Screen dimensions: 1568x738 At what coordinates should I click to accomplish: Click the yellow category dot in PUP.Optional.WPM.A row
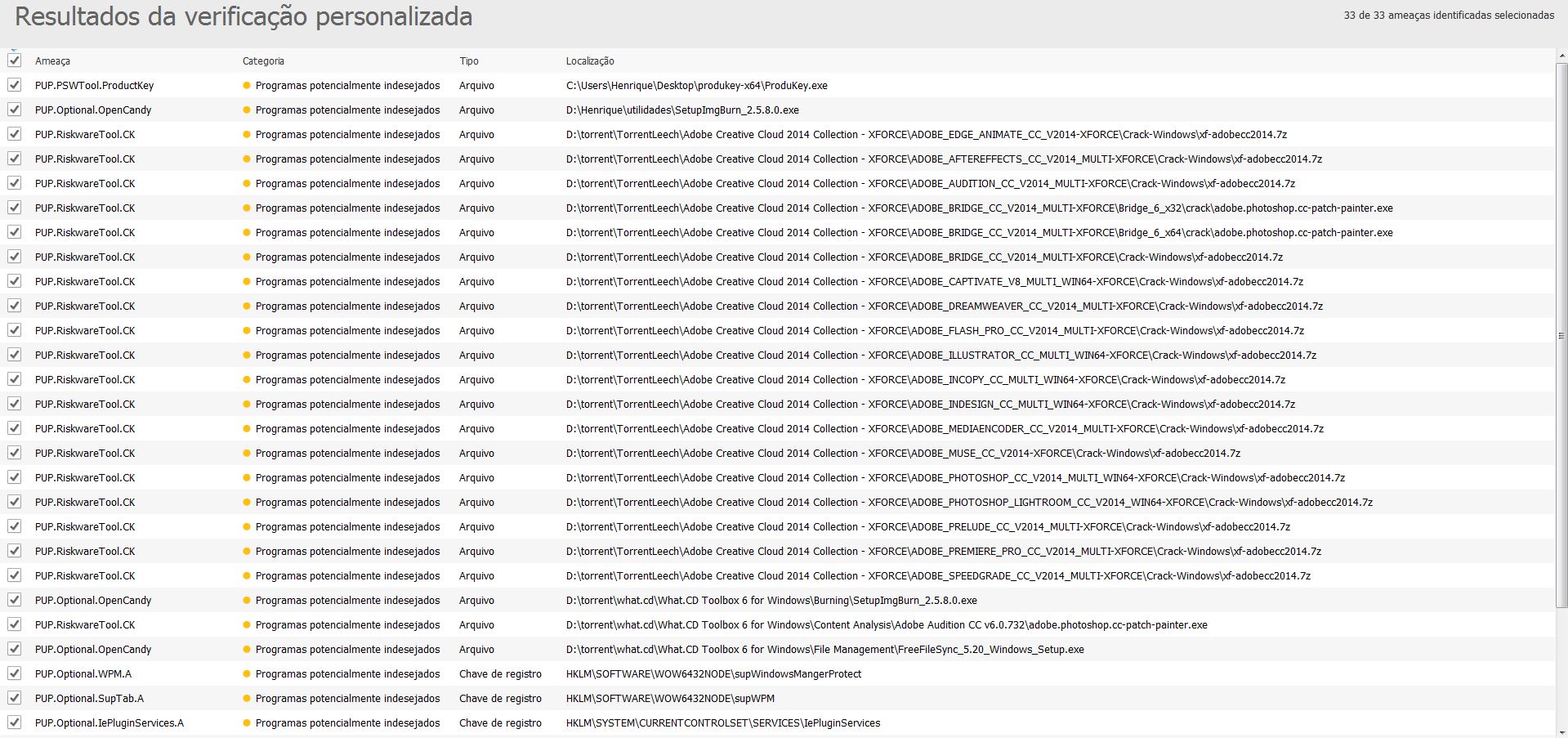247,673
